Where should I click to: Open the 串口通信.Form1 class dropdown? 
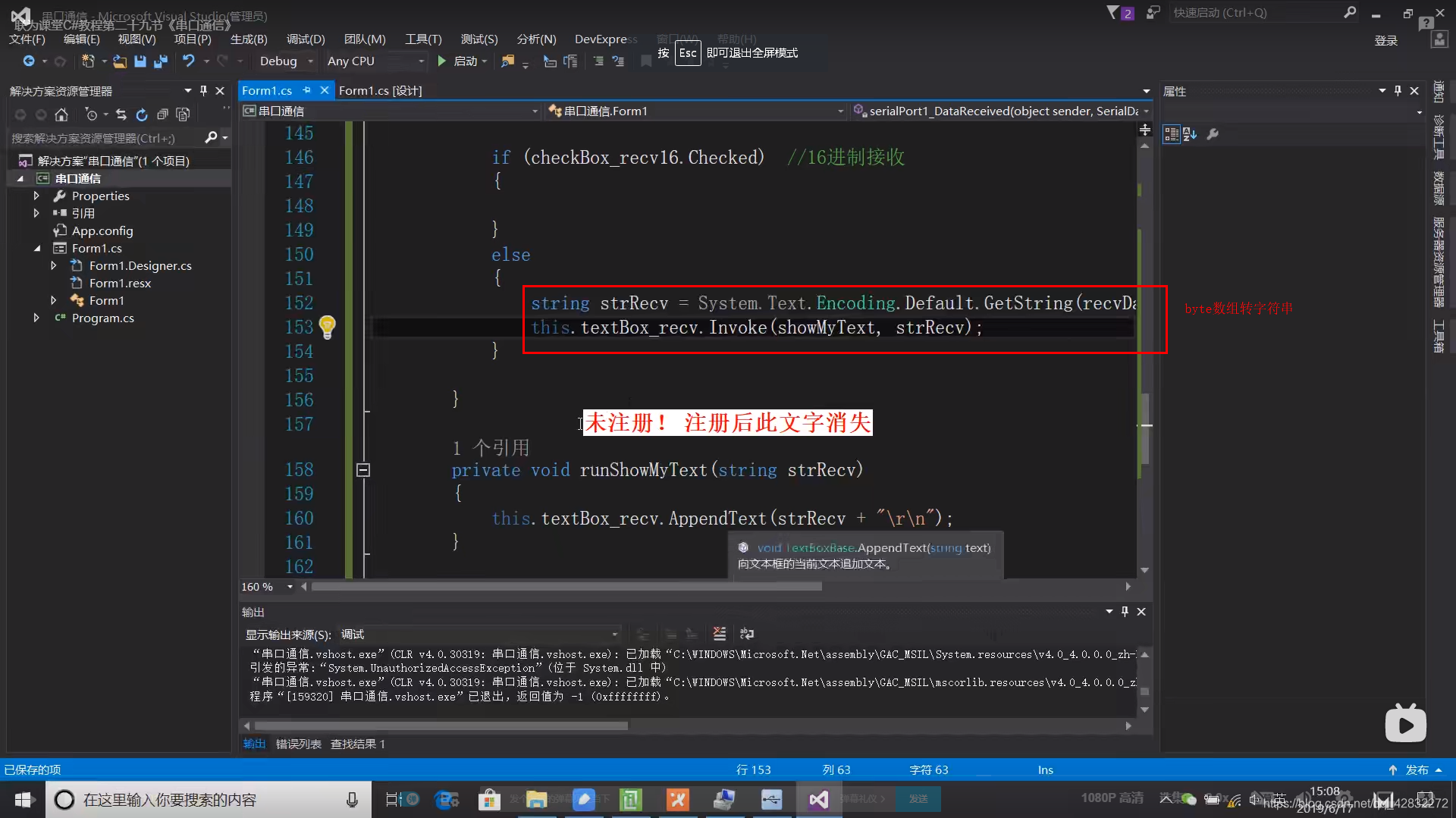(x=695, y=111)
